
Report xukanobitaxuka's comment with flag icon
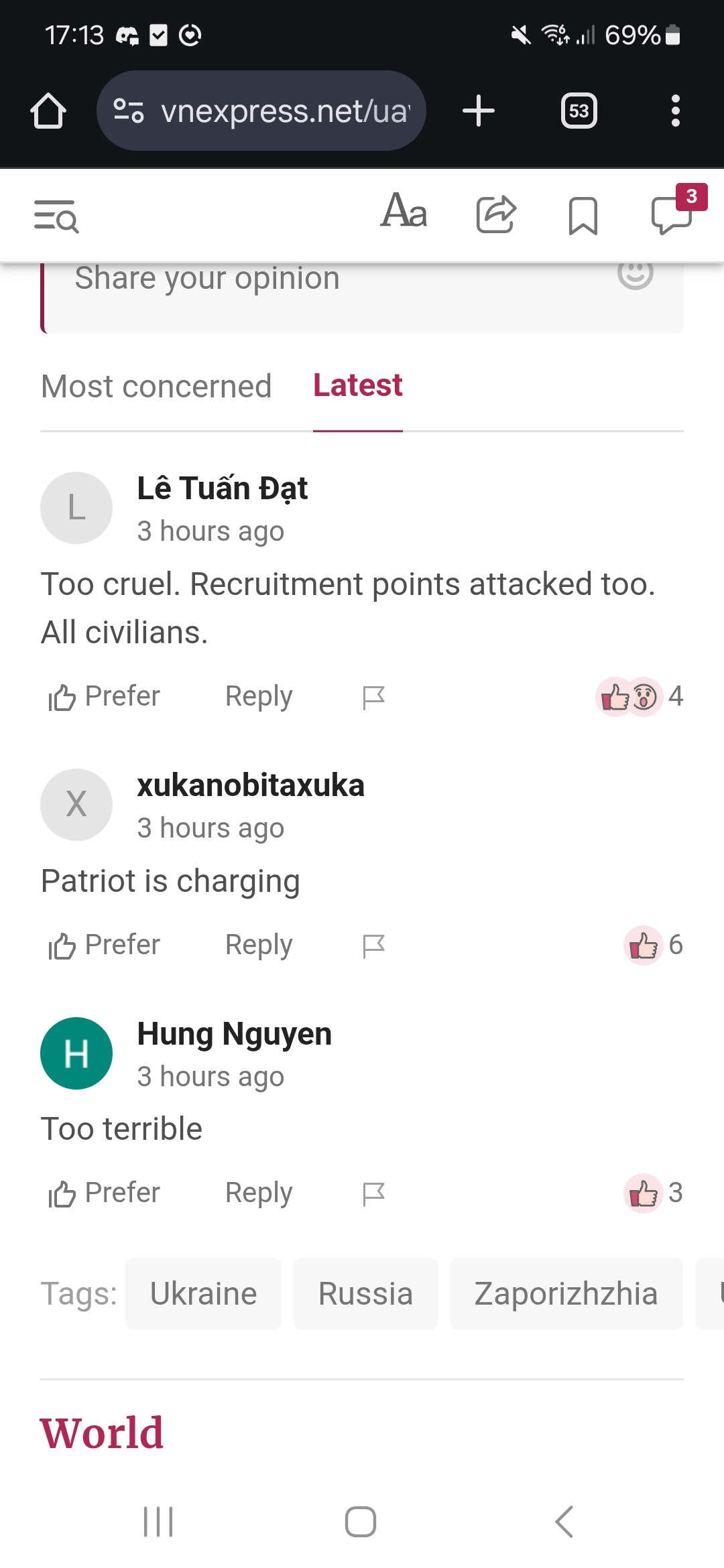pos(373,945)
